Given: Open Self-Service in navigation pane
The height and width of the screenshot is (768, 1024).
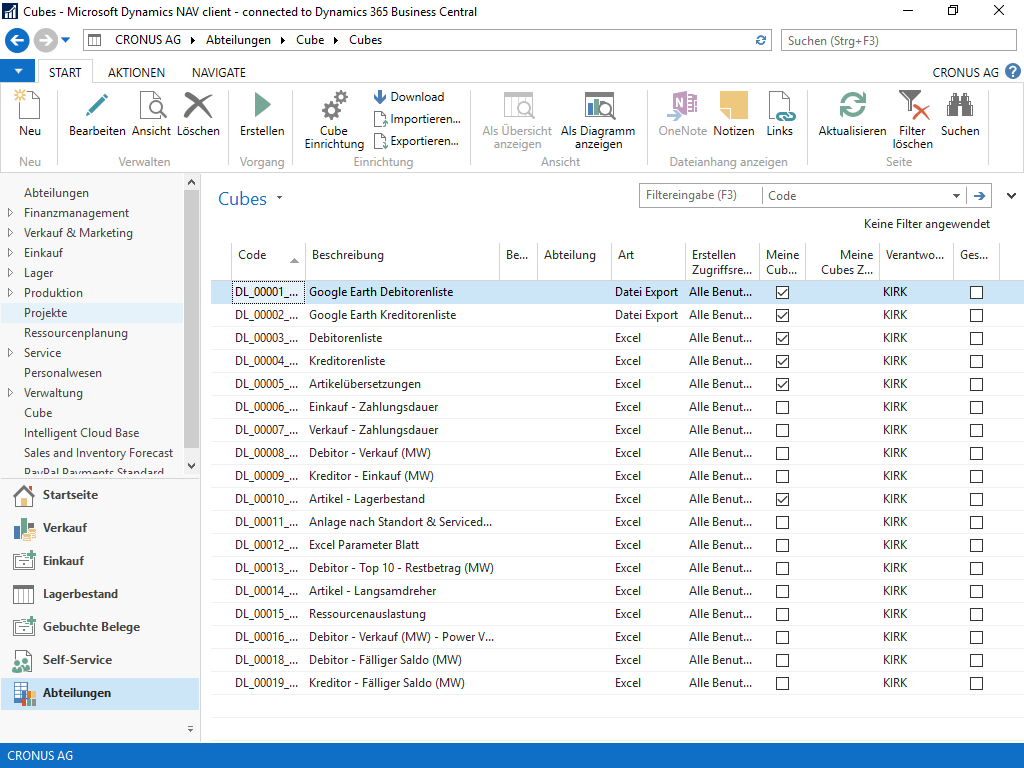Looking at the screenshot, I should [x=99, y=660].
